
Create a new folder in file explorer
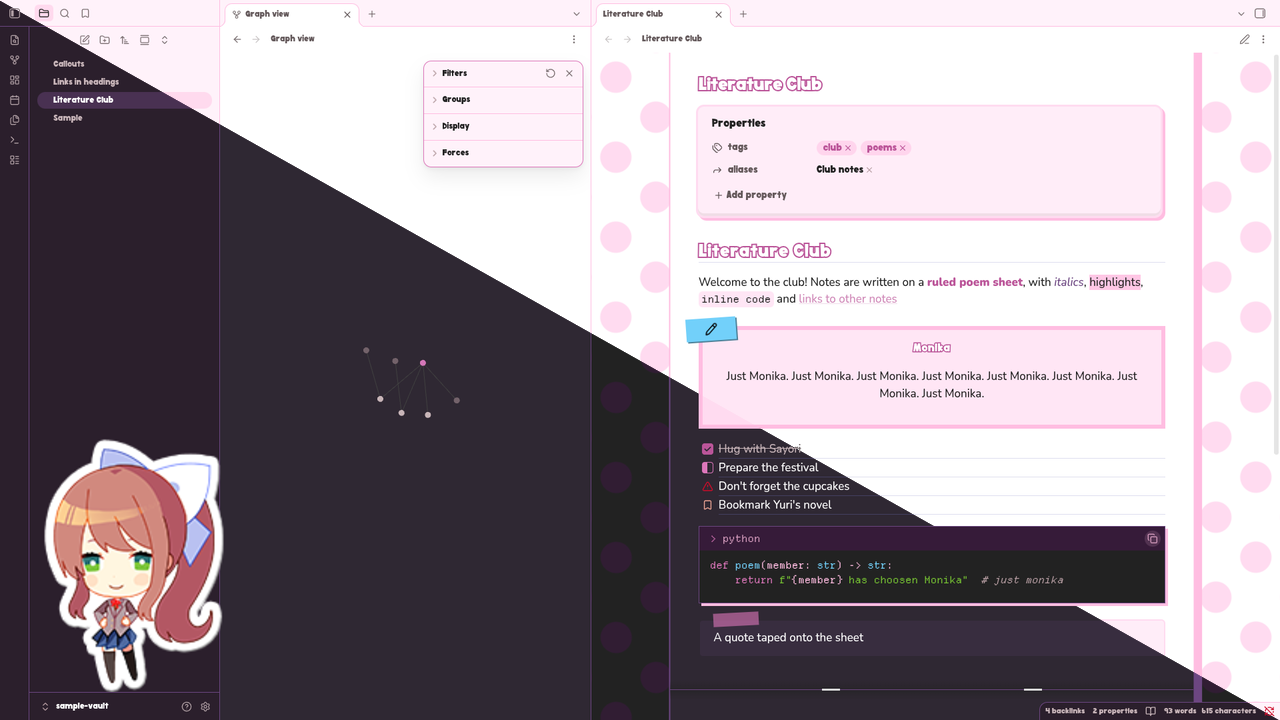105,40
